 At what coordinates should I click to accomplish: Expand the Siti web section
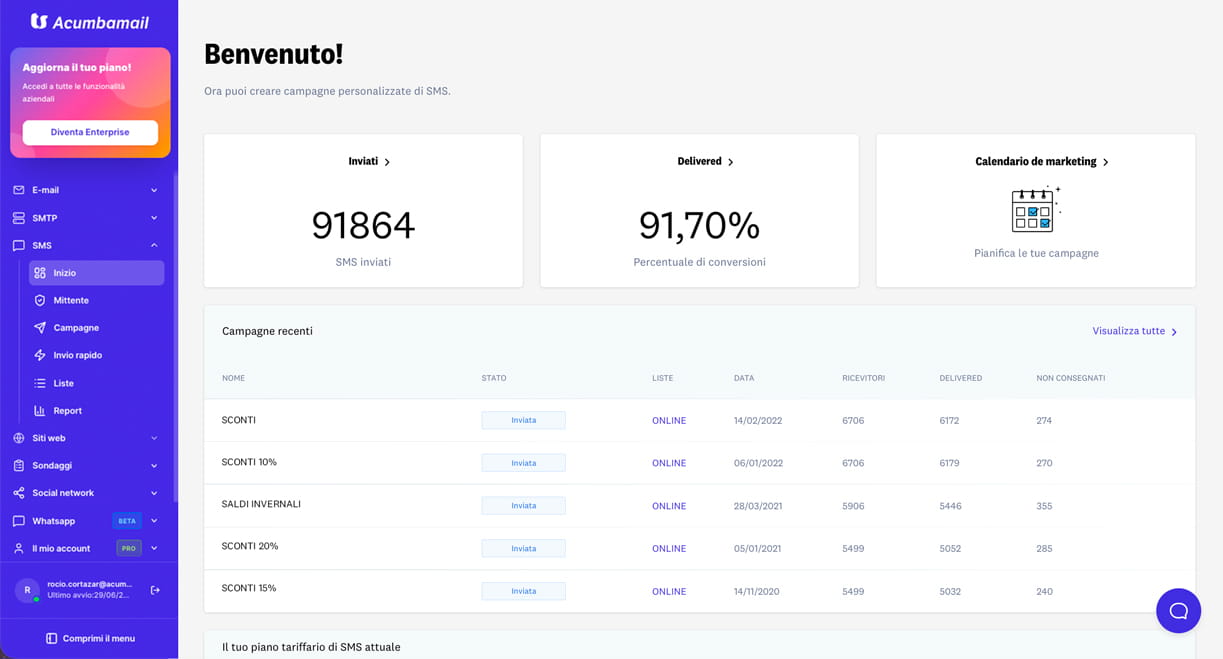point(86,438)
